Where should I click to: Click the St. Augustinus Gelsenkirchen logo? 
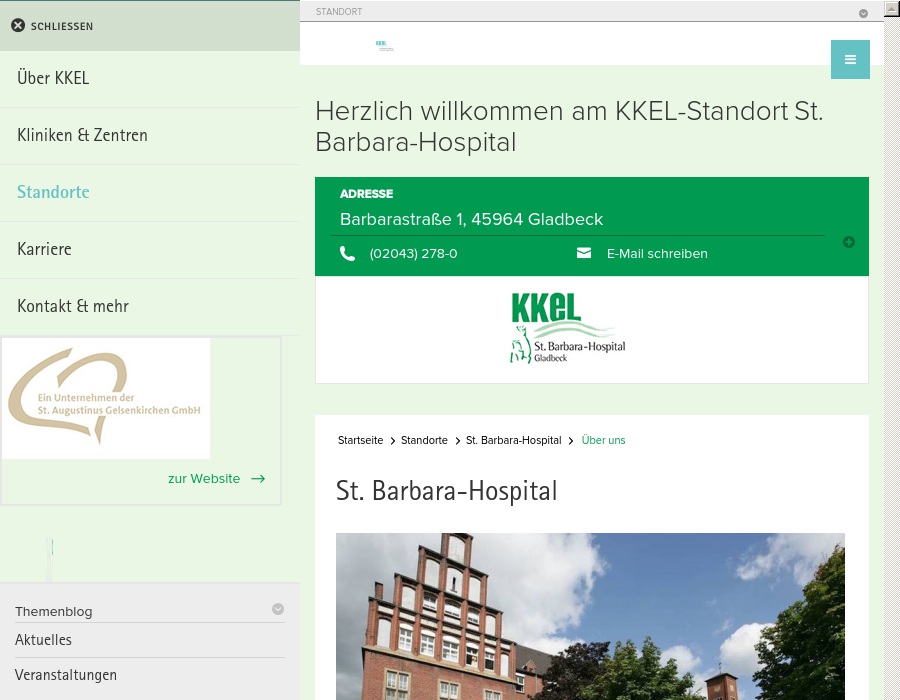106,398
